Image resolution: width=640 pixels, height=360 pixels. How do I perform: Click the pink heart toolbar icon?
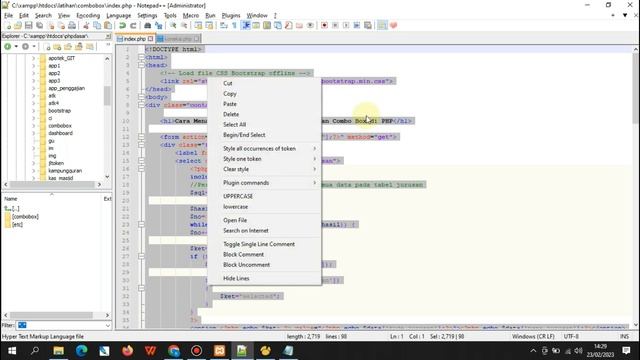[393, 25]
